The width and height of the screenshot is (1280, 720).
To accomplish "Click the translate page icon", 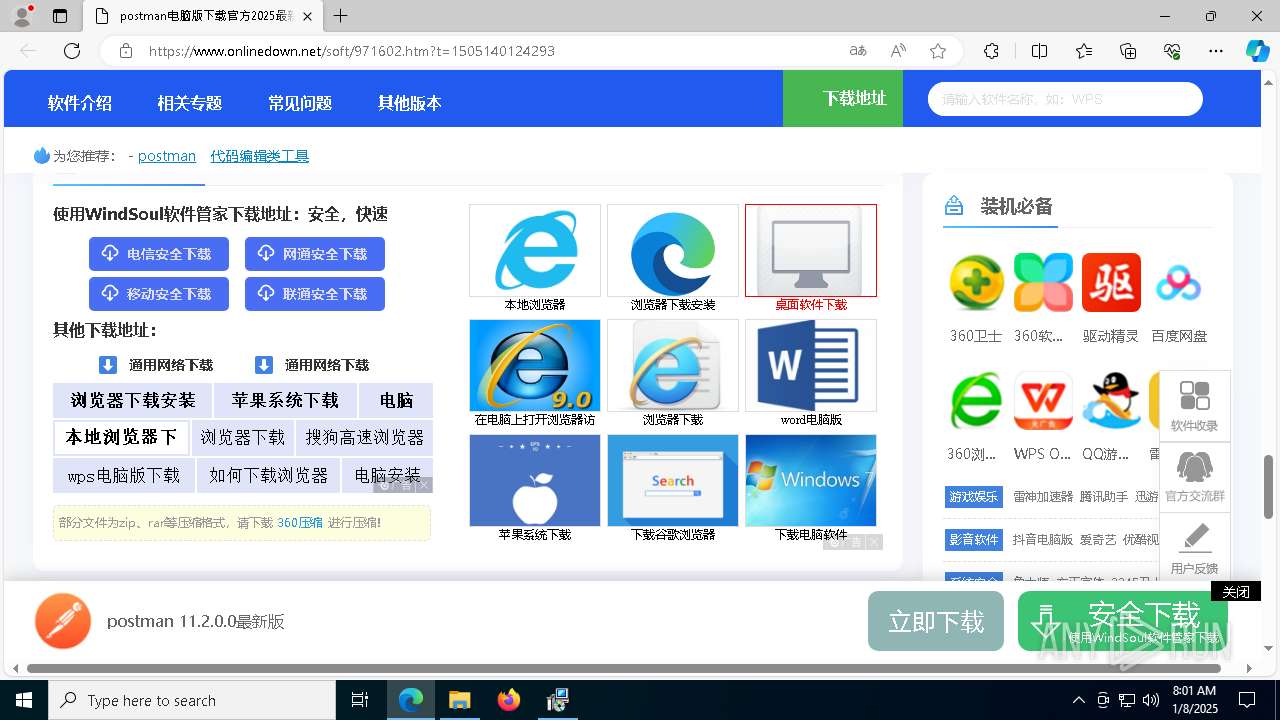I will 858,51.
